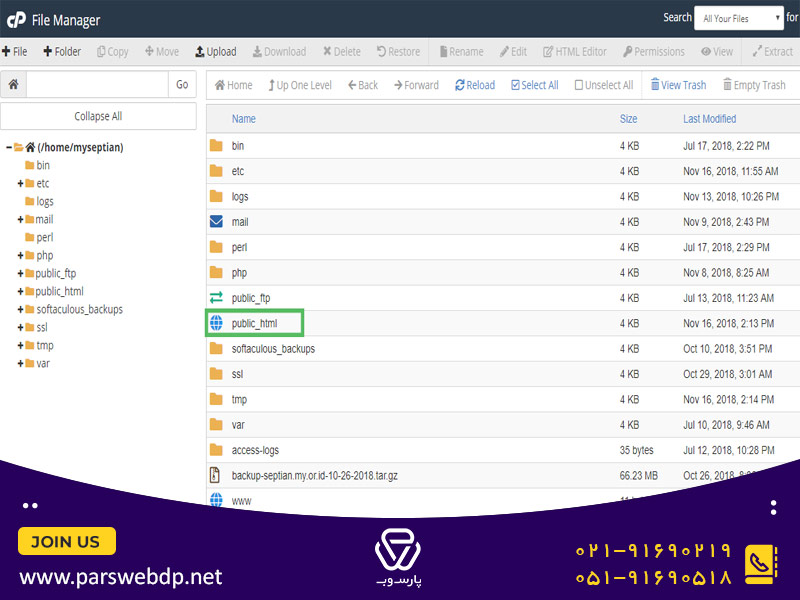
Task: Click the Go button
Action: 182,84
